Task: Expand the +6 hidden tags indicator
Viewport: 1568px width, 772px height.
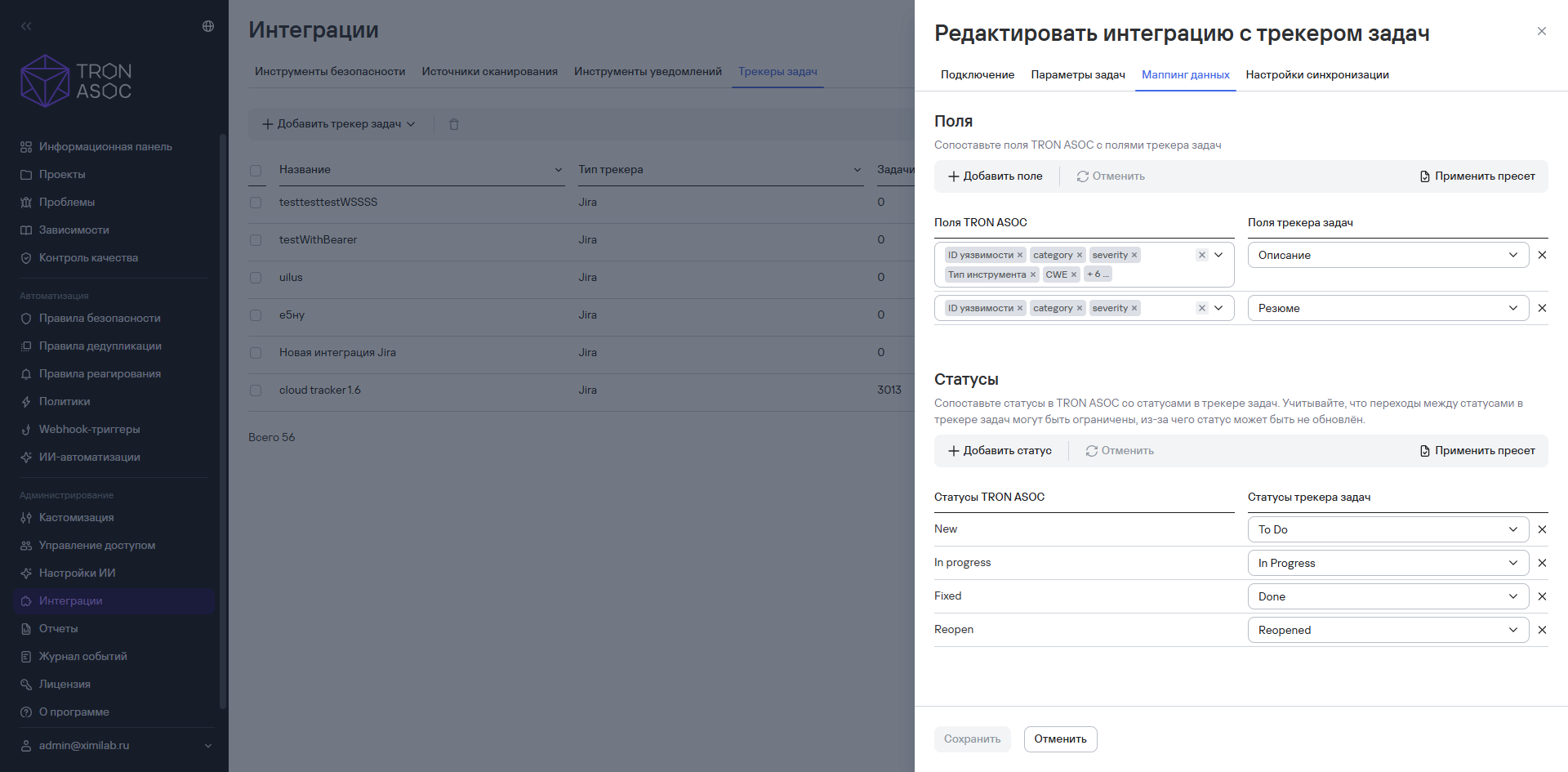Action: [1098, 274]
